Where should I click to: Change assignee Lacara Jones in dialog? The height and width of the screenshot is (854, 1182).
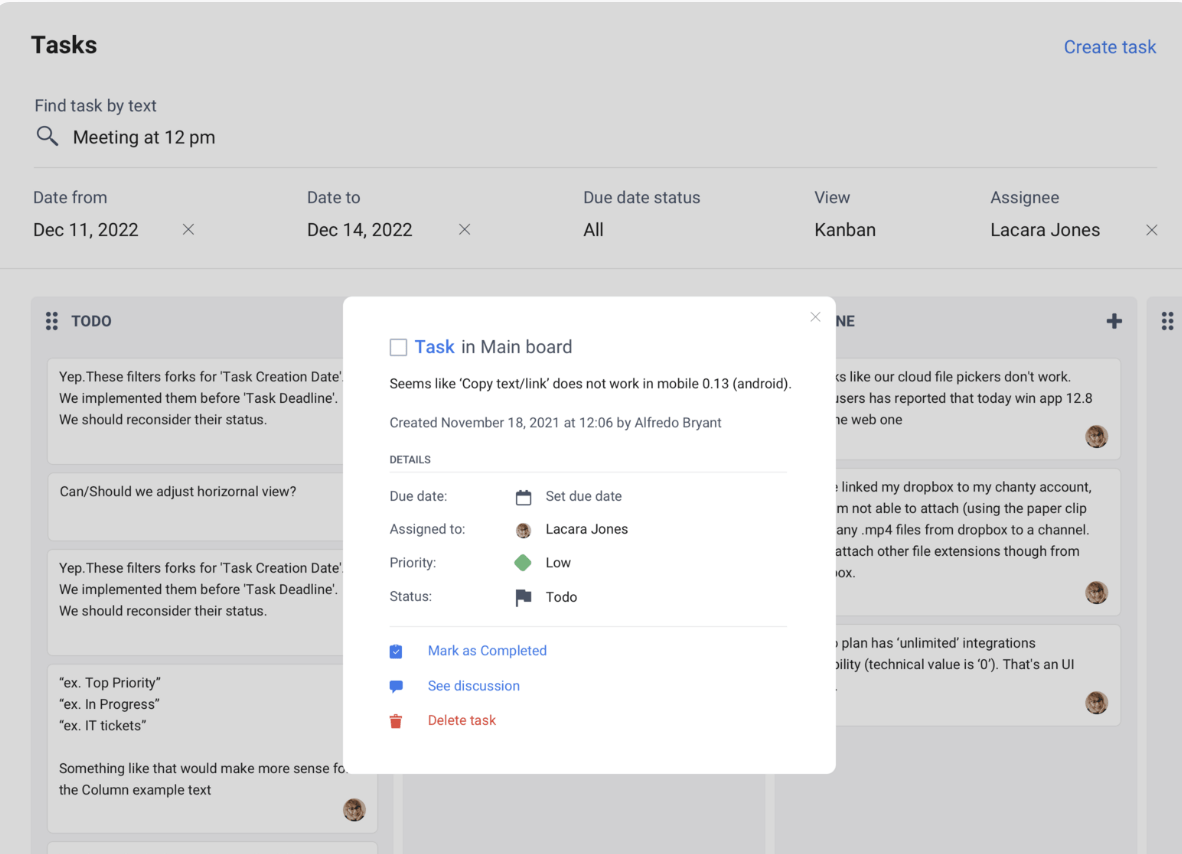(586, 529)
